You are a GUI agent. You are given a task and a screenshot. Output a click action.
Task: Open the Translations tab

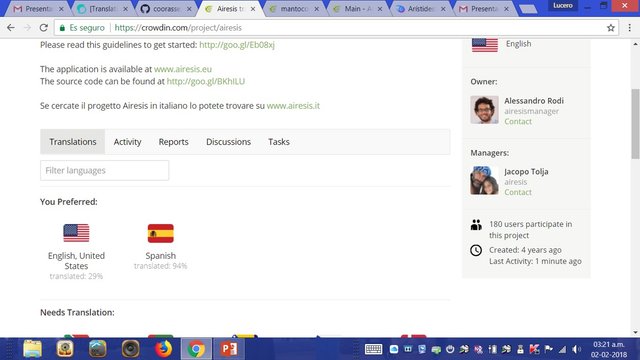pyautogui.click(x=73, y=142)
